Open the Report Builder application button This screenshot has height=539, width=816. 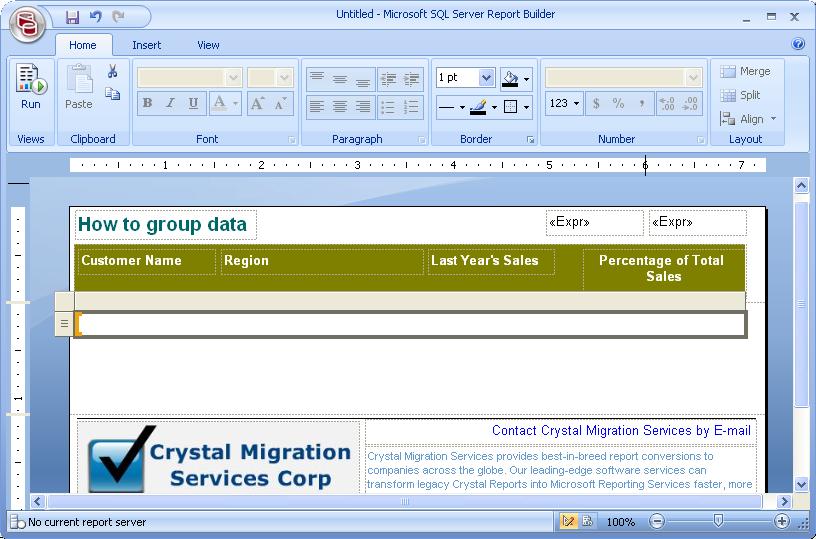pyautogui.click(x=27, y=24)
